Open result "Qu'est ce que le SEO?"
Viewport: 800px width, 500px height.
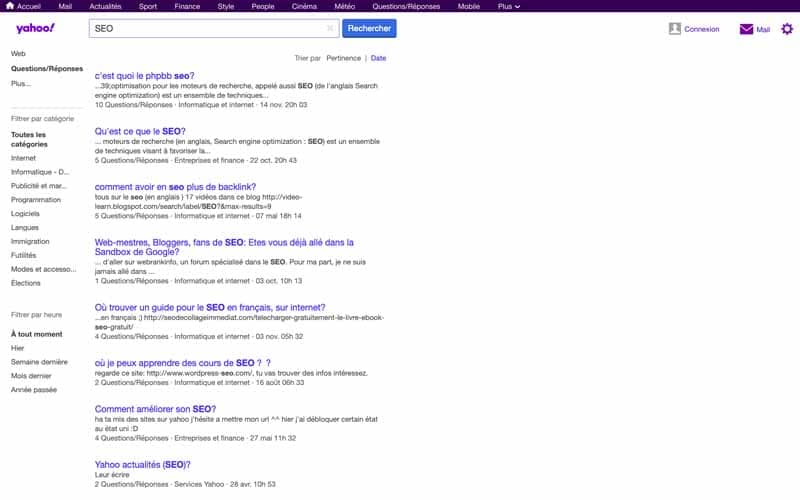(140, 131)
